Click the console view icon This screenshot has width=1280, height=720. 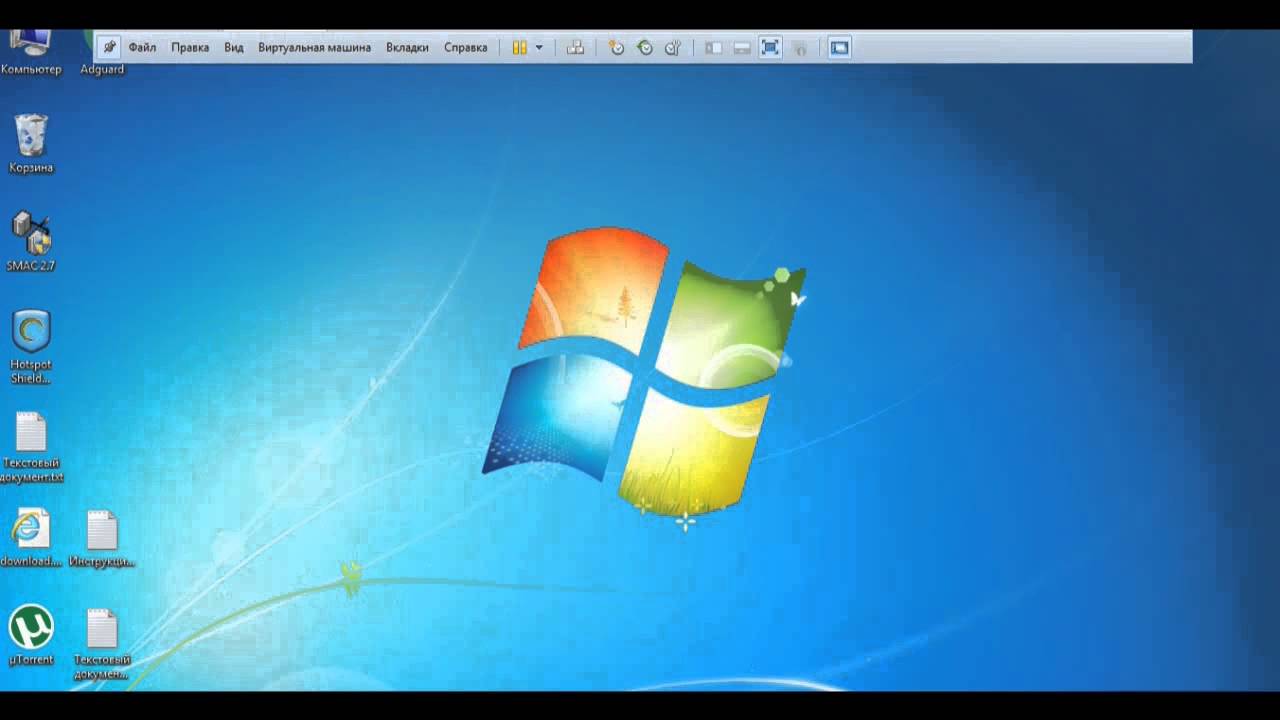840,47
